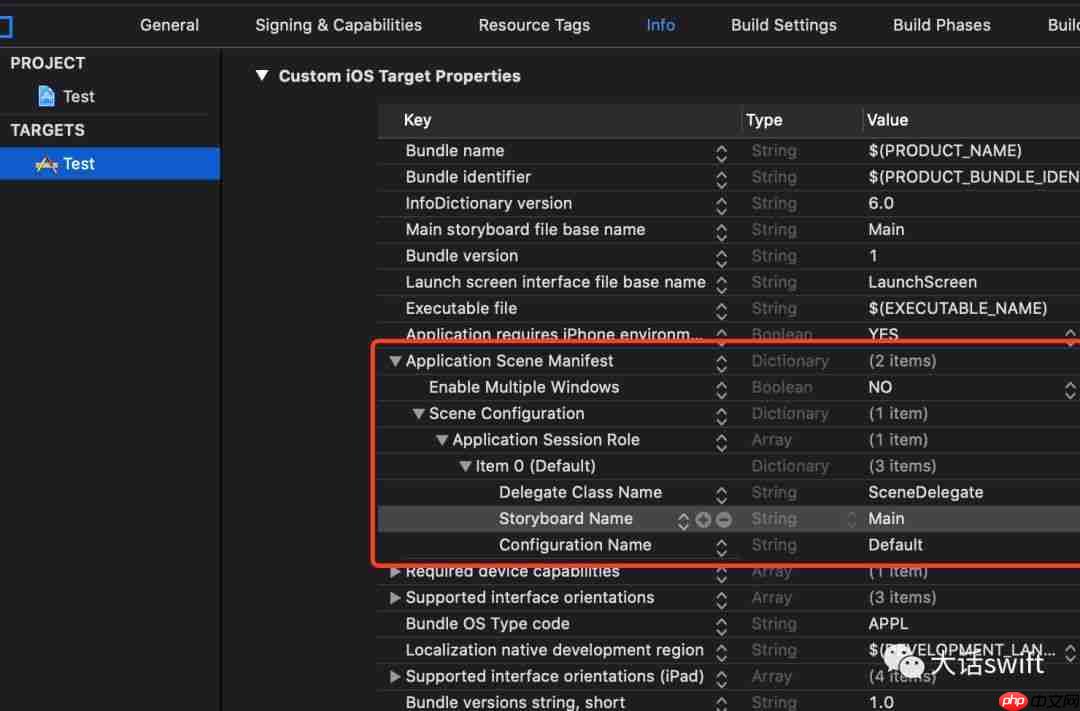Image resolution: width=1080 pixels, height=711 pixels.
Task: Select the Test target app icon
Action: coord(46,164)
